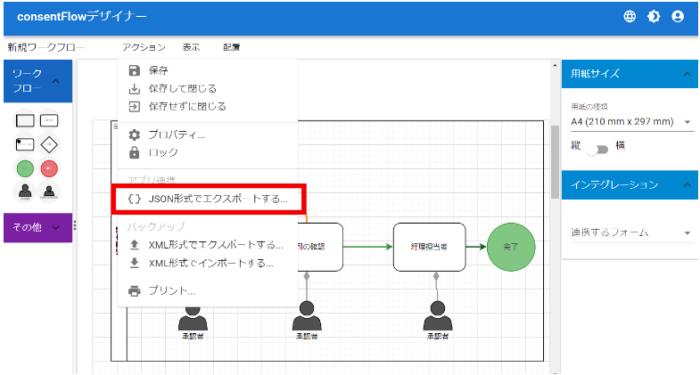Choose XML形式でエクスポートする... entry

(207, 245)
